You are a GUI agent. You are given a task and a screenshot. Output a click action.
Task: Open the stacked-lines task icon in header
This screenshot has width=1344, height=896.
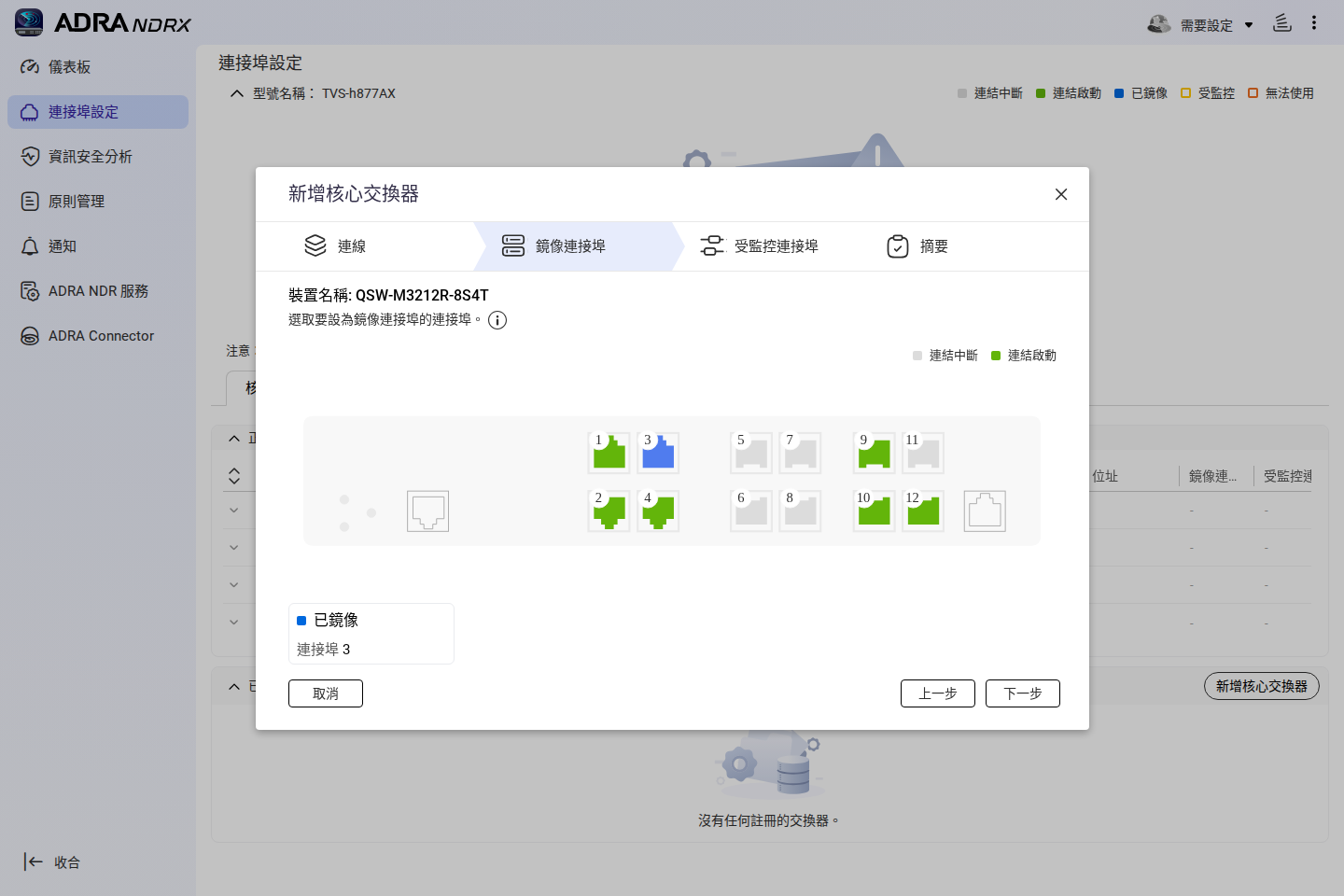[1282, 22]
